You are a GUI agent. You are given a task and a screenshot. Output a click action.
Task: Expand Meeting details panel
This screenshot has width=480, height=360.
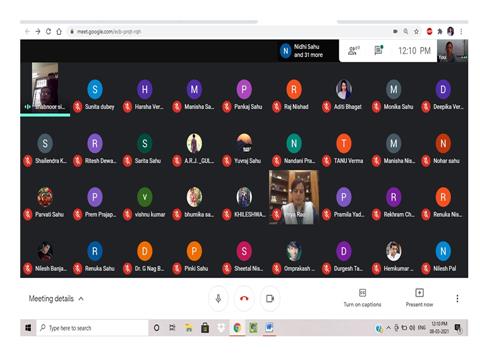(x=56, y=299)
